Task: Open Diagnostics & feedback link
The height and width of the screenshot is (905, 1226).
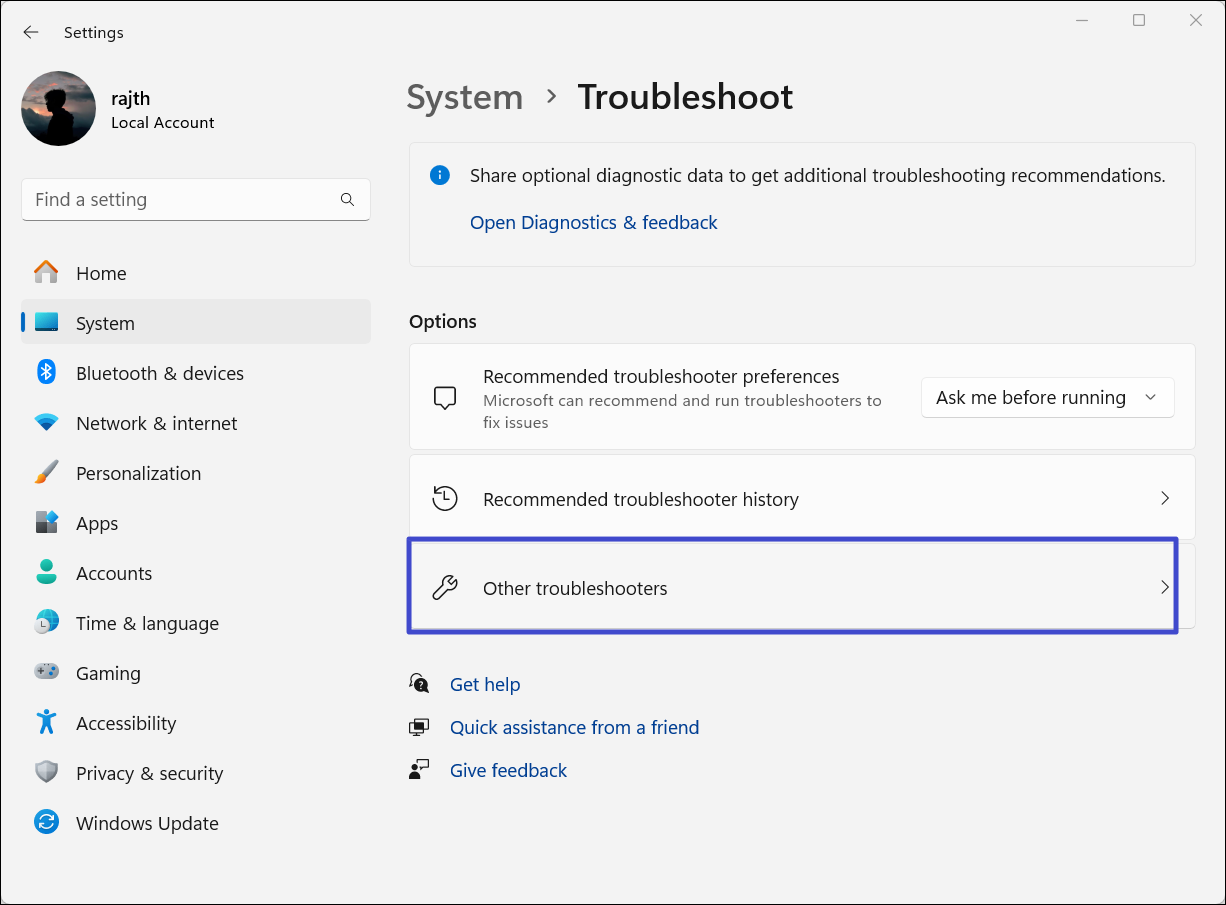Action: [x=593, y=222]
